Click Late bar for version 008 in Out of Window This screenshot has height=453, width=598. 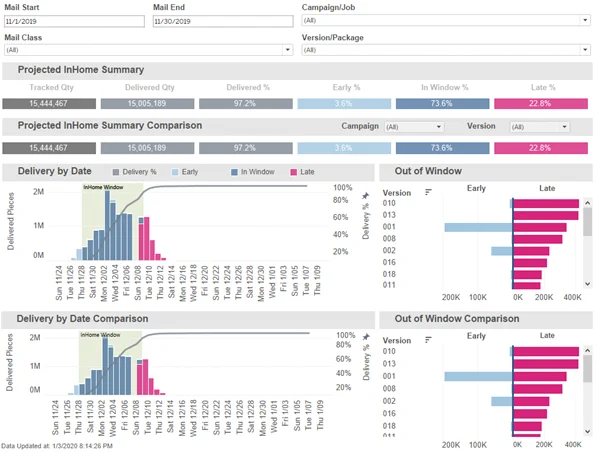pos(538,239)
